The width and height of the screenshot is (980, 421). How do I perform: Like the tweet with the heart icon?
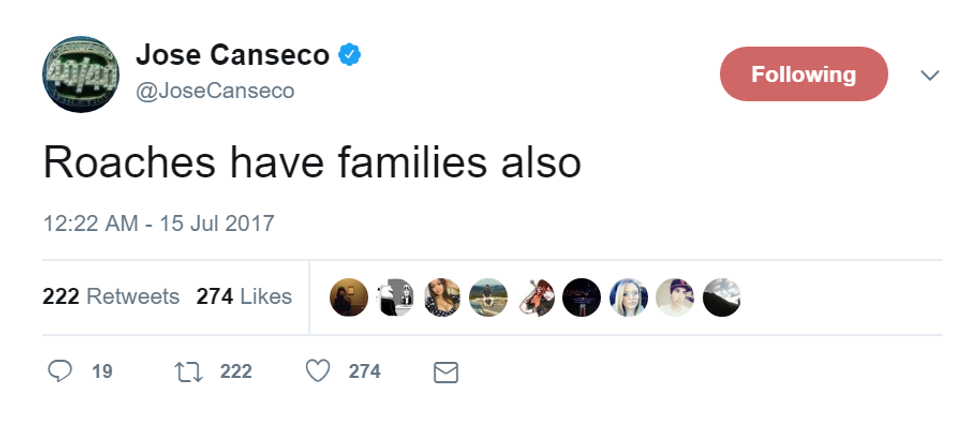pos(317,372)
